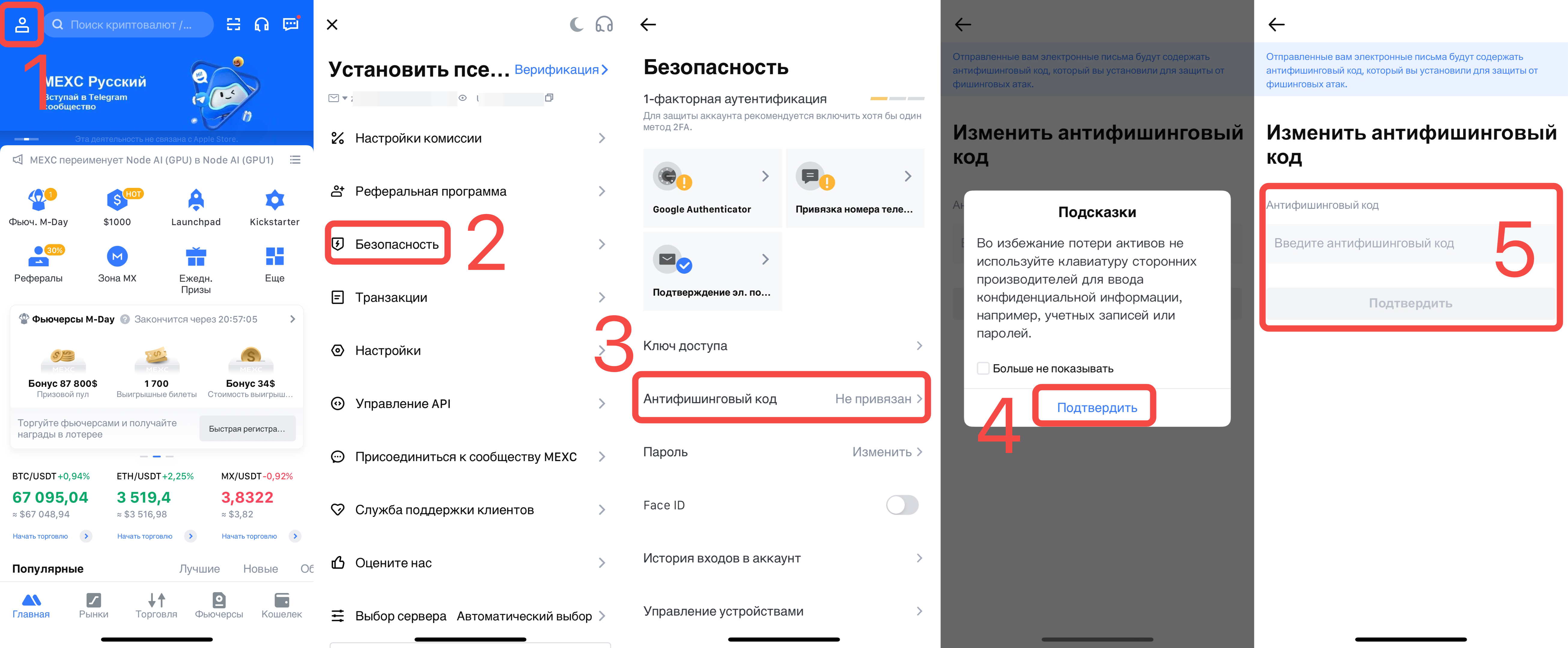Tap the QR scan icon in header
The height and width of the screenshot is (648, 1568).
pos(234,24)
